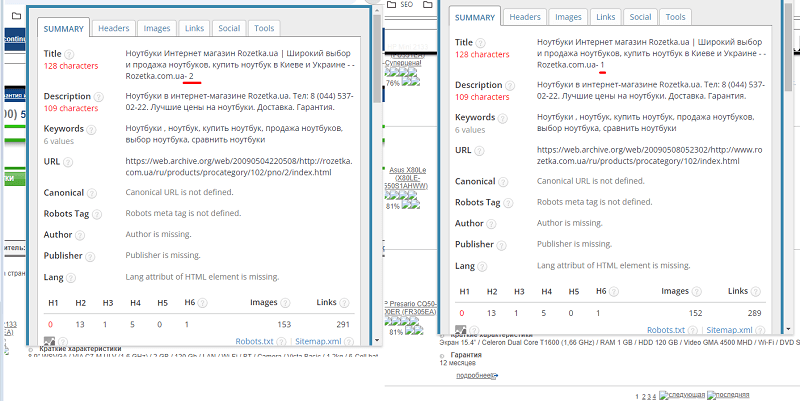Click help icon beside Robots.txt in right panel
Viewport: 800px width, 401px height.
click(692, 331)
